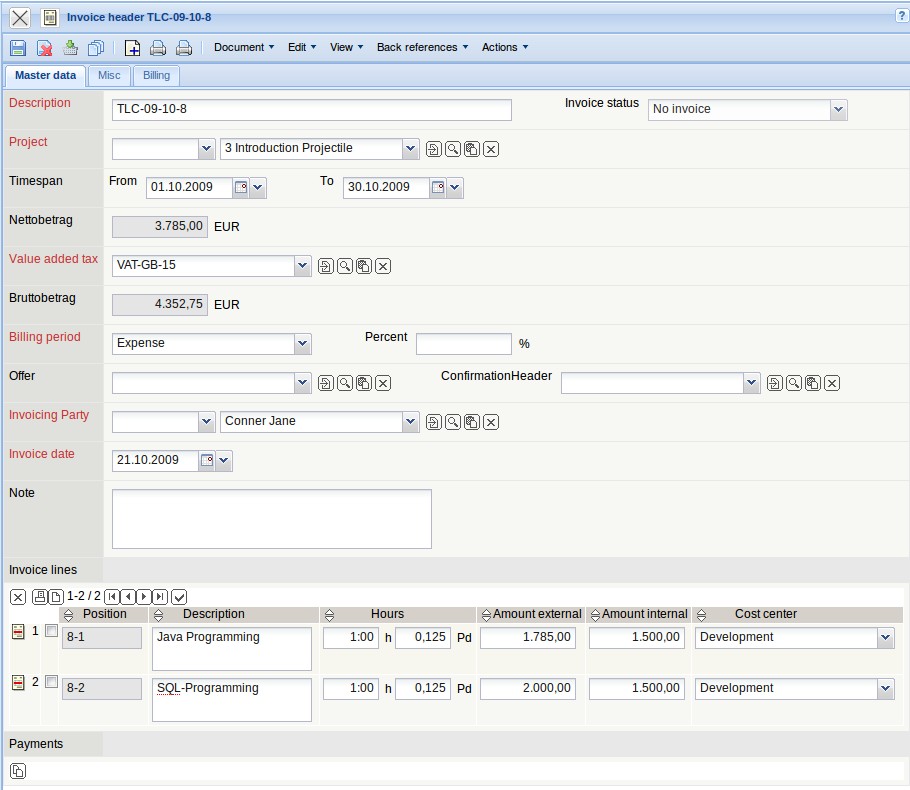
Task: Open calendar picker for Invoice date
Action: (x=208, y=461)
